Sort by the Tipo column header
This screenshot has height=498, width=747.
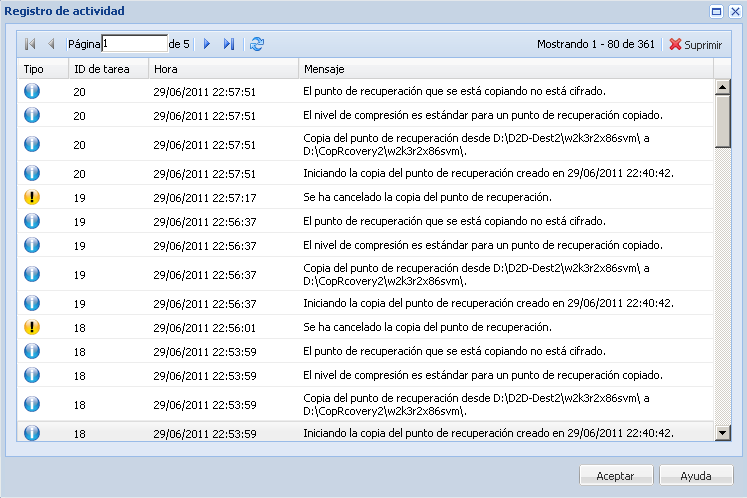[43, 69]
